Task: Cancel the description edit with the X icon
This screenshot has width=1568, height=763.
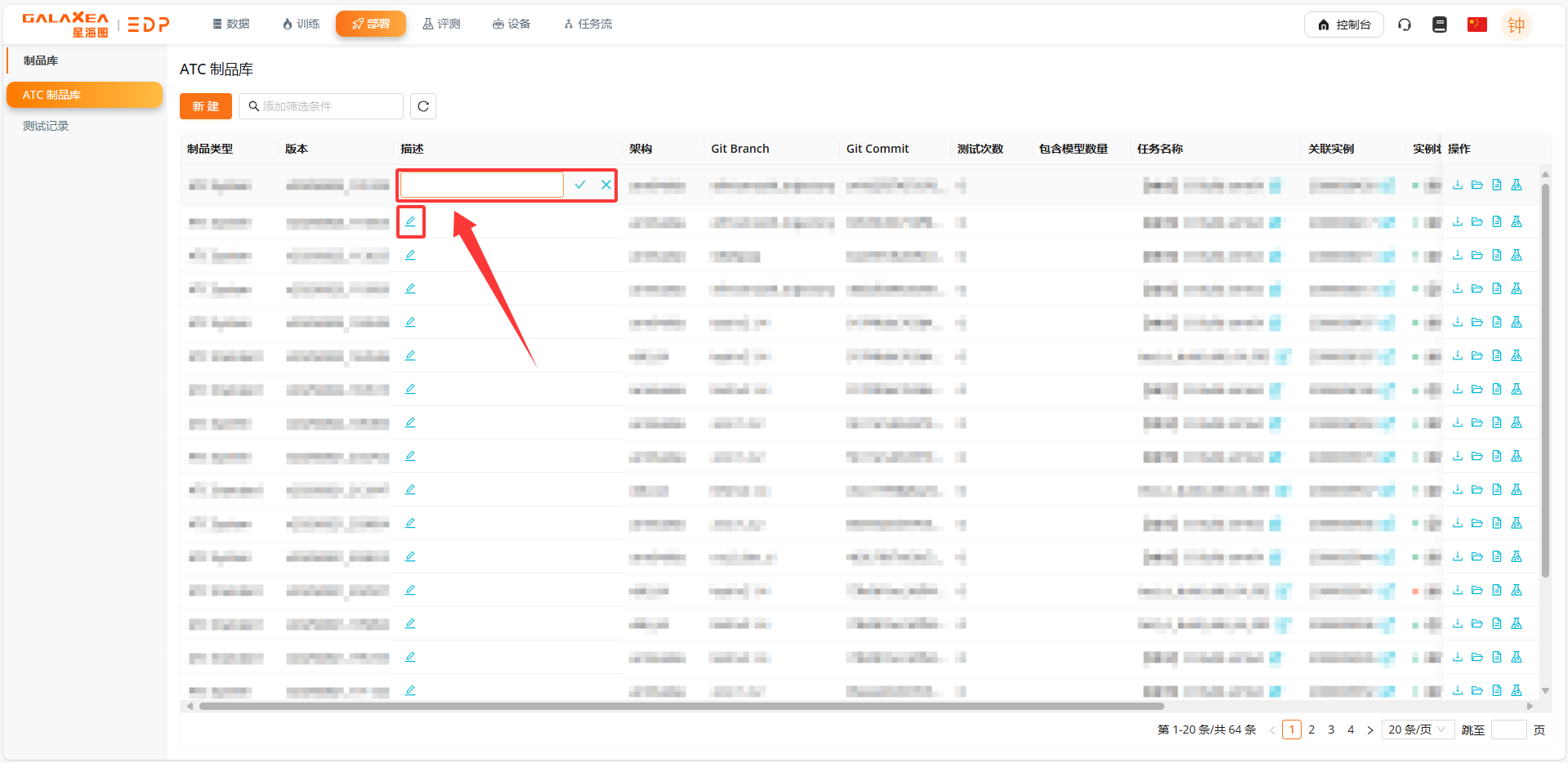Action: point(606,185)
